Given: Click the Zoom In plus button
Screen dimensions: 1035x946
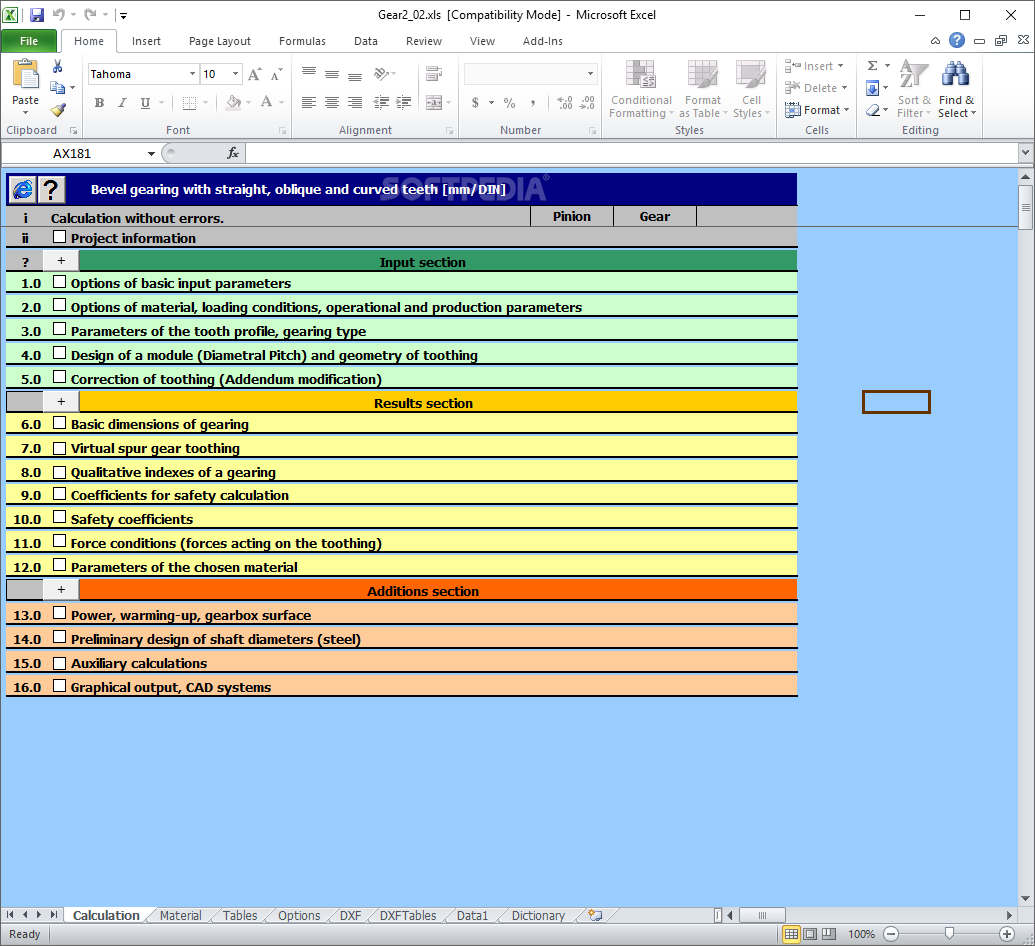Looking at the screenshot, I should (1007, 934).
